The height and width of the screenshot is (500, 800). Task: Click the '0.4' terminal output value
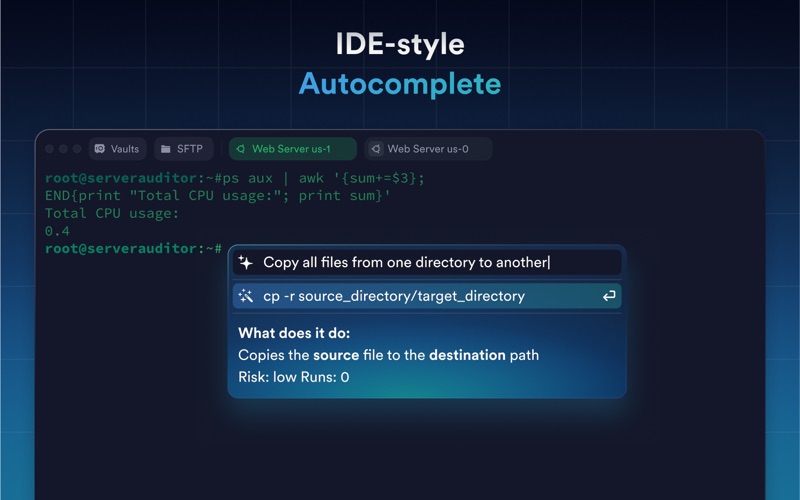57,231
